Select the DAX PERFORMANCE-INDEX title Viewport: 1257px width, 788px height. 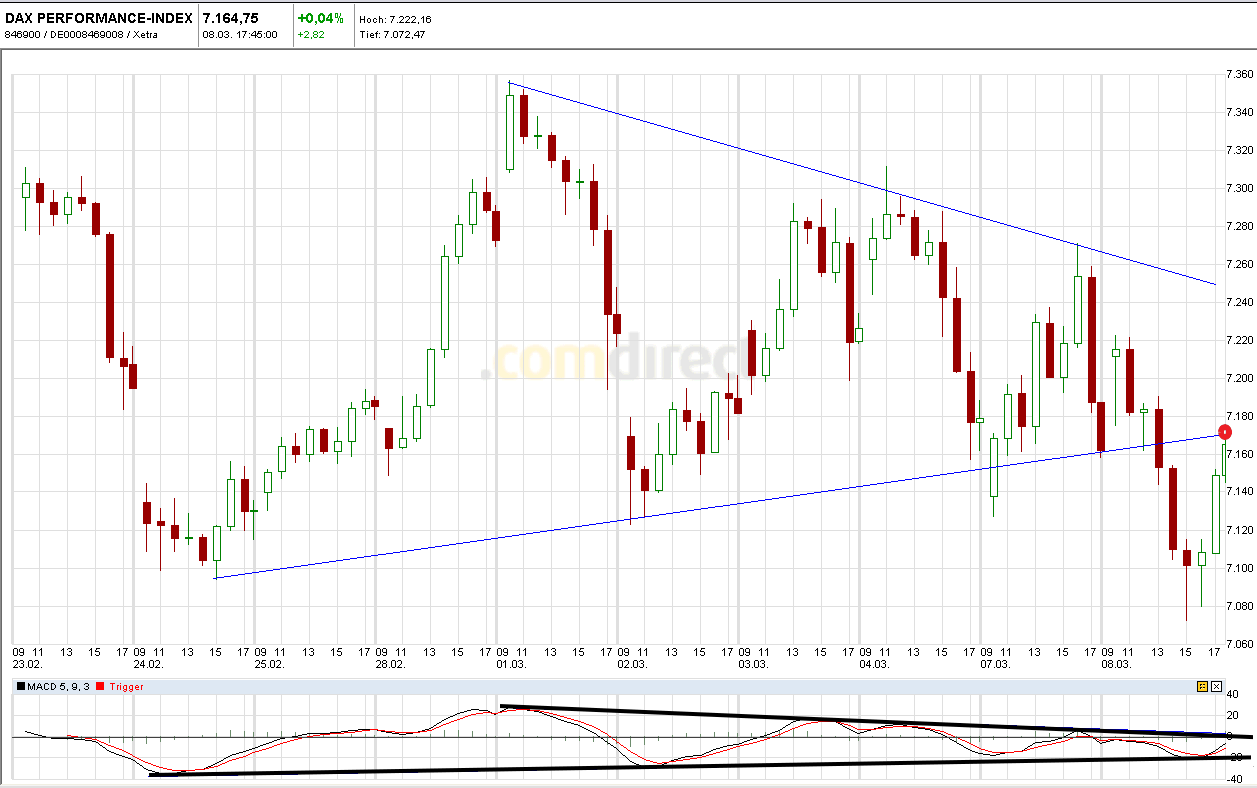pos(97,15)
